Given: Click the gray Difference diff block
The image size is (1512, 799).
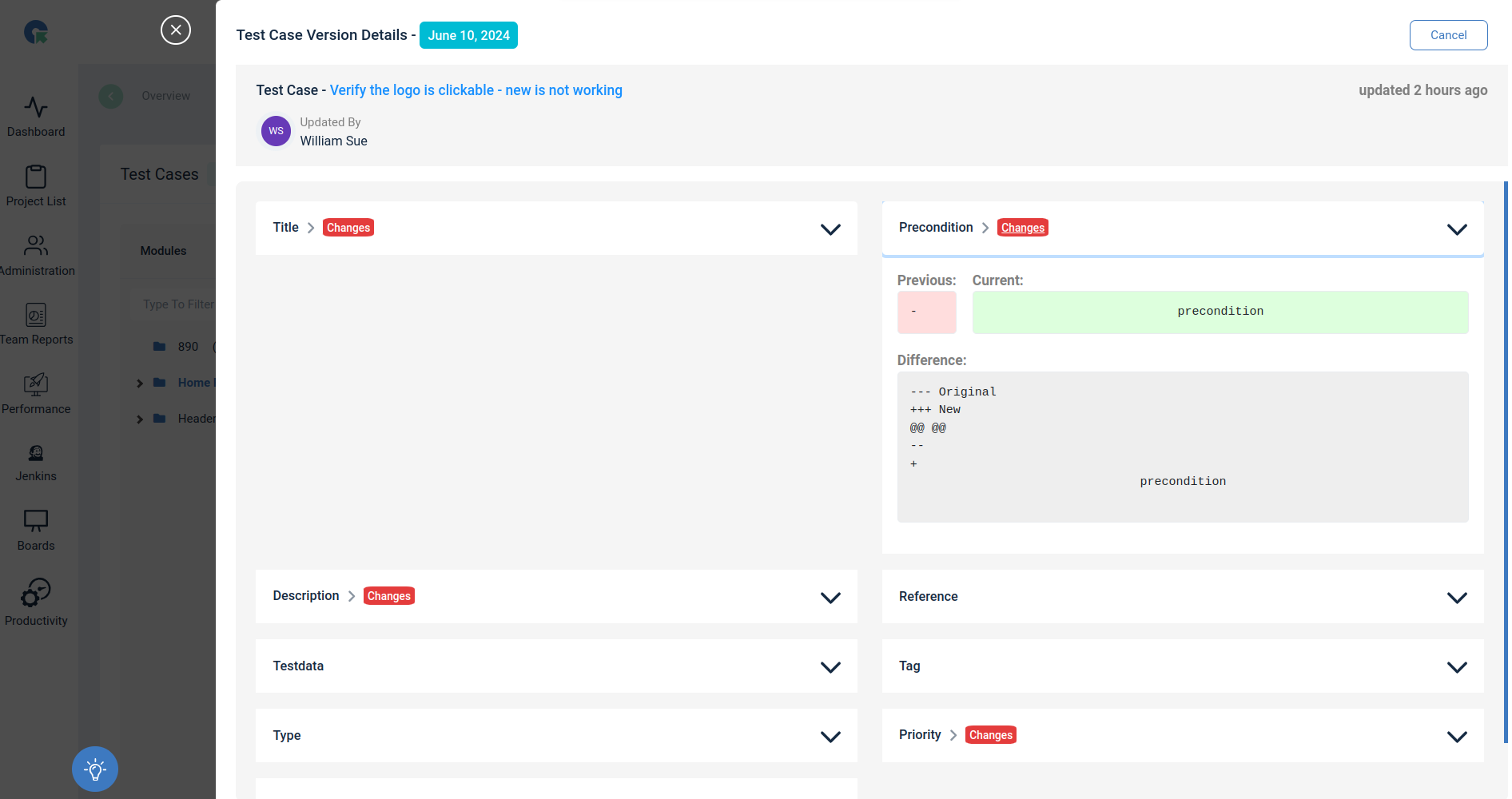Looking at the screenshot, I should click(1183, 447).
